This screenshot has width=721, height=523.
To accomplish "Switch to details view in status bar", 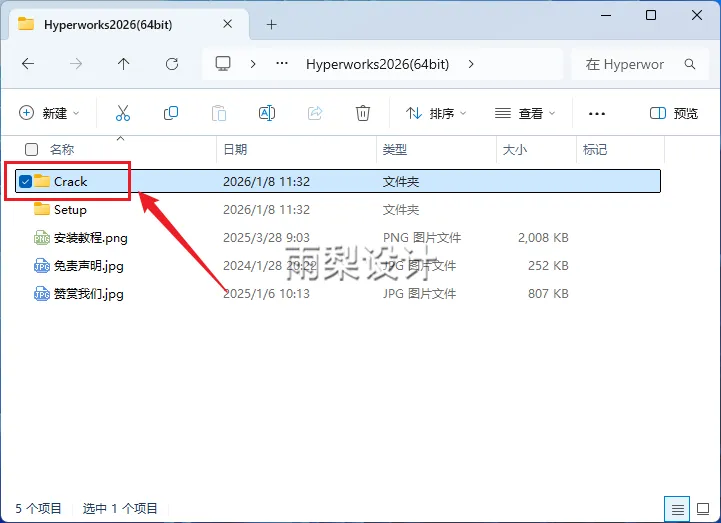I will 677,509.
